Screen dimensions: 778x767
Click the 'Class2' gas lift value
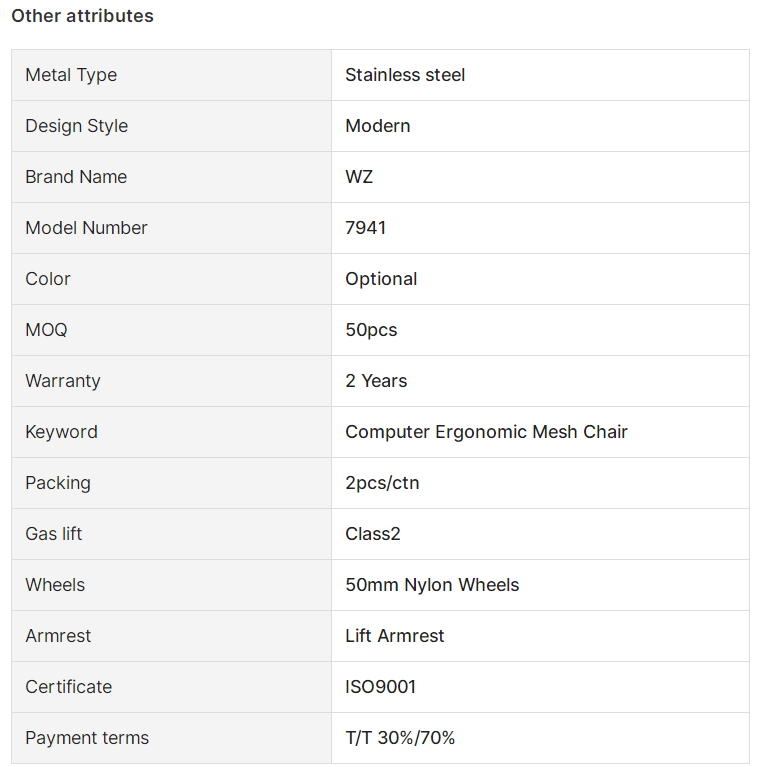click(x=373, y=534)
